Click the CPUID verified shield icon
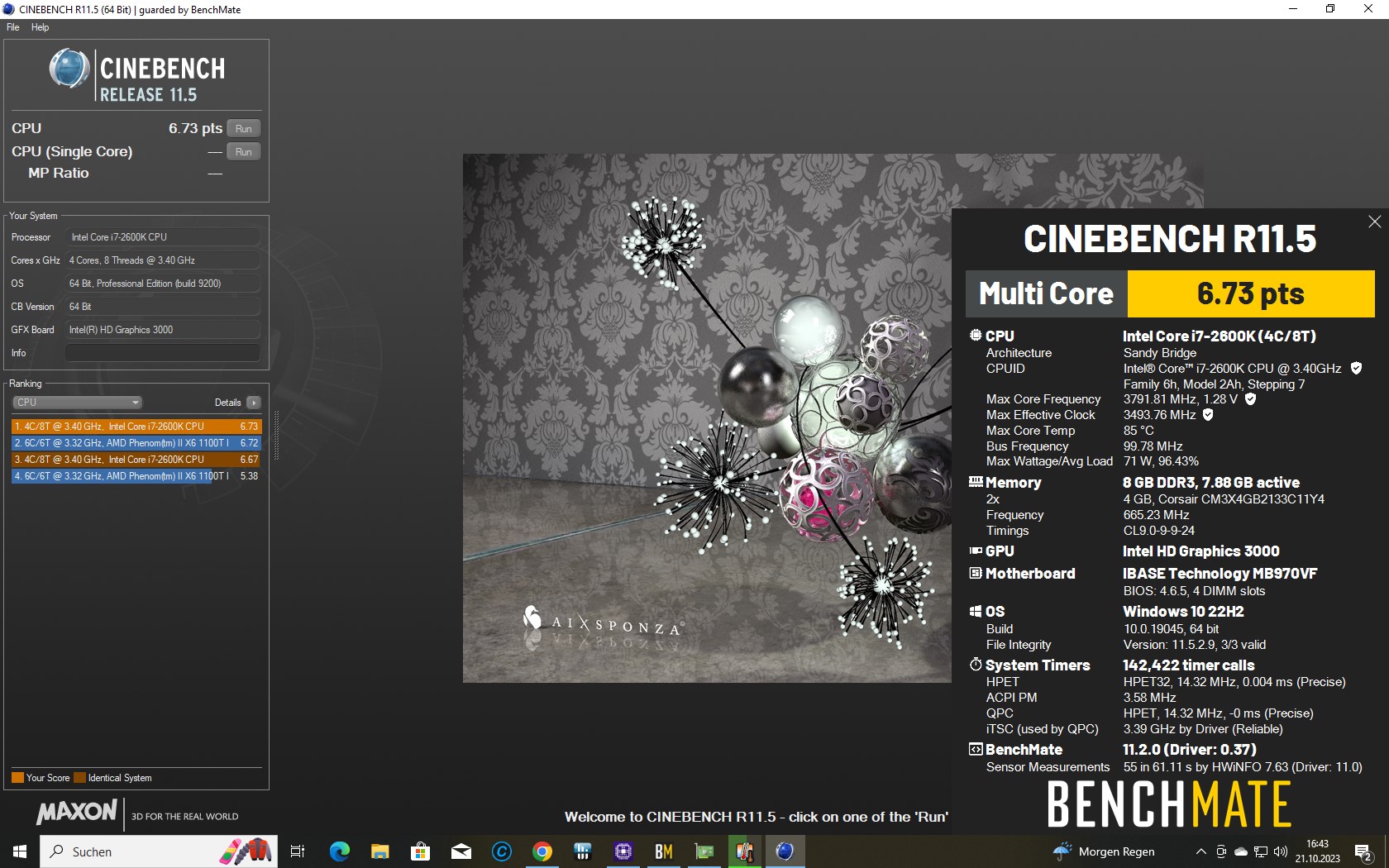This screenshot has width=1389, height=868. coord(1356,369)
